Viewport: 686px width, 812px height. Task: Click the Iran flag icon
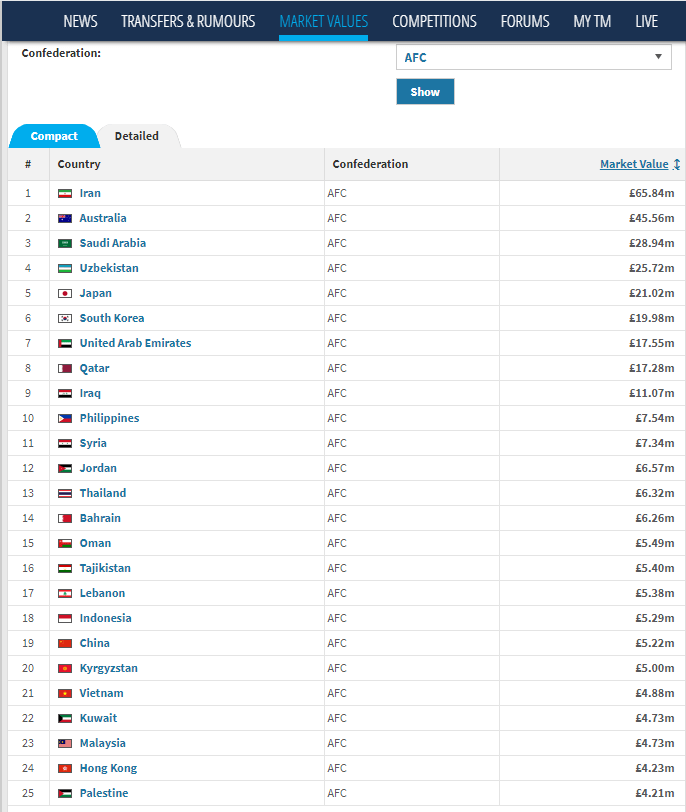[65, 194]
